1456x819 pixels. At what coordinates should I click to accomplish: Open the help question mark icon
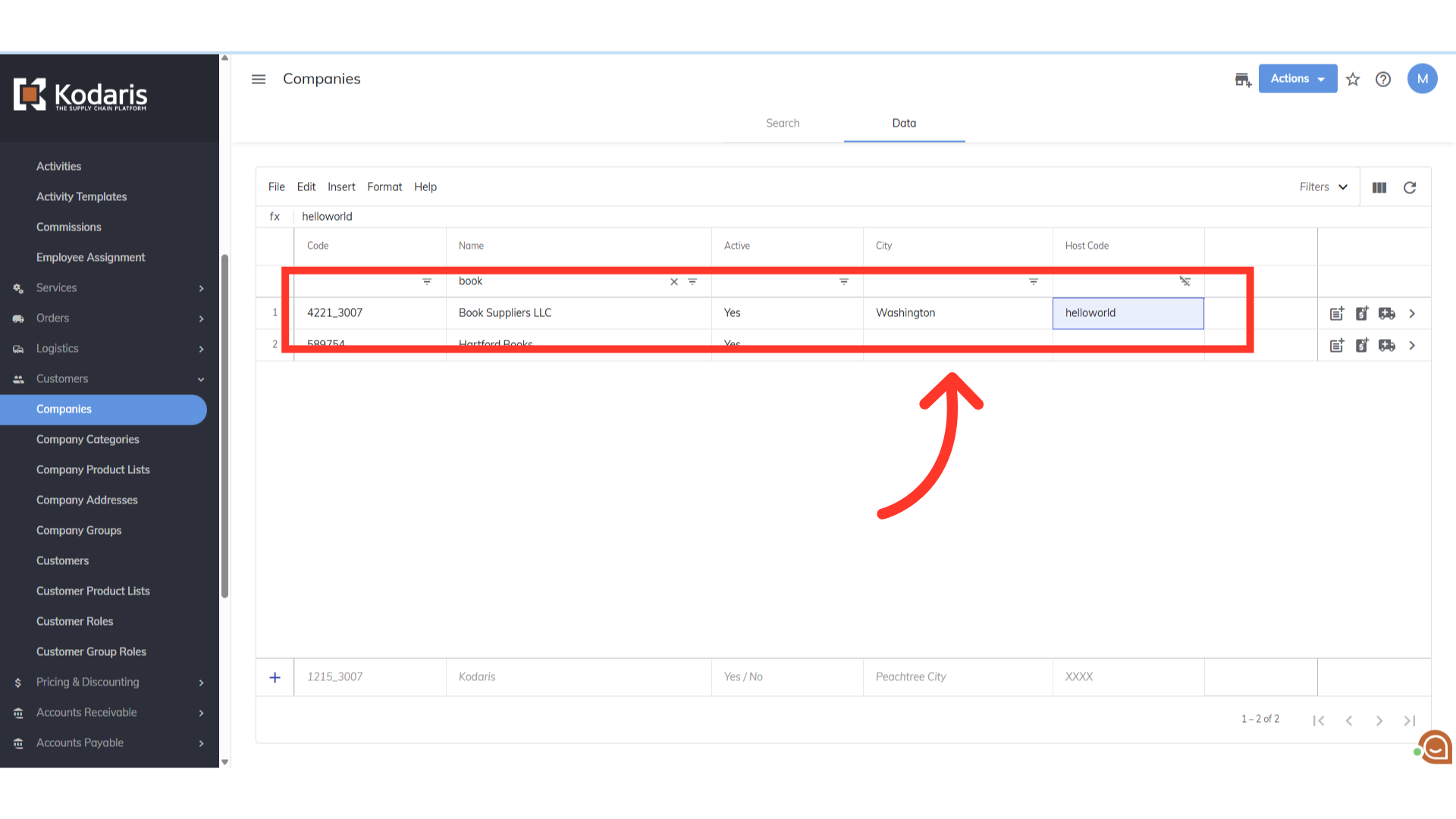(x=1383, y=79)
